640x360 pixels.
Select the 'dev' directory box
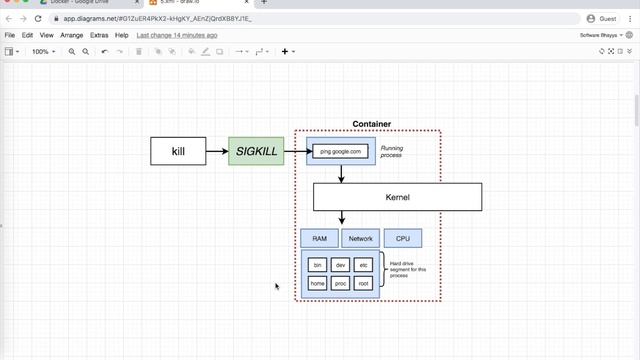tap(340, 265)
